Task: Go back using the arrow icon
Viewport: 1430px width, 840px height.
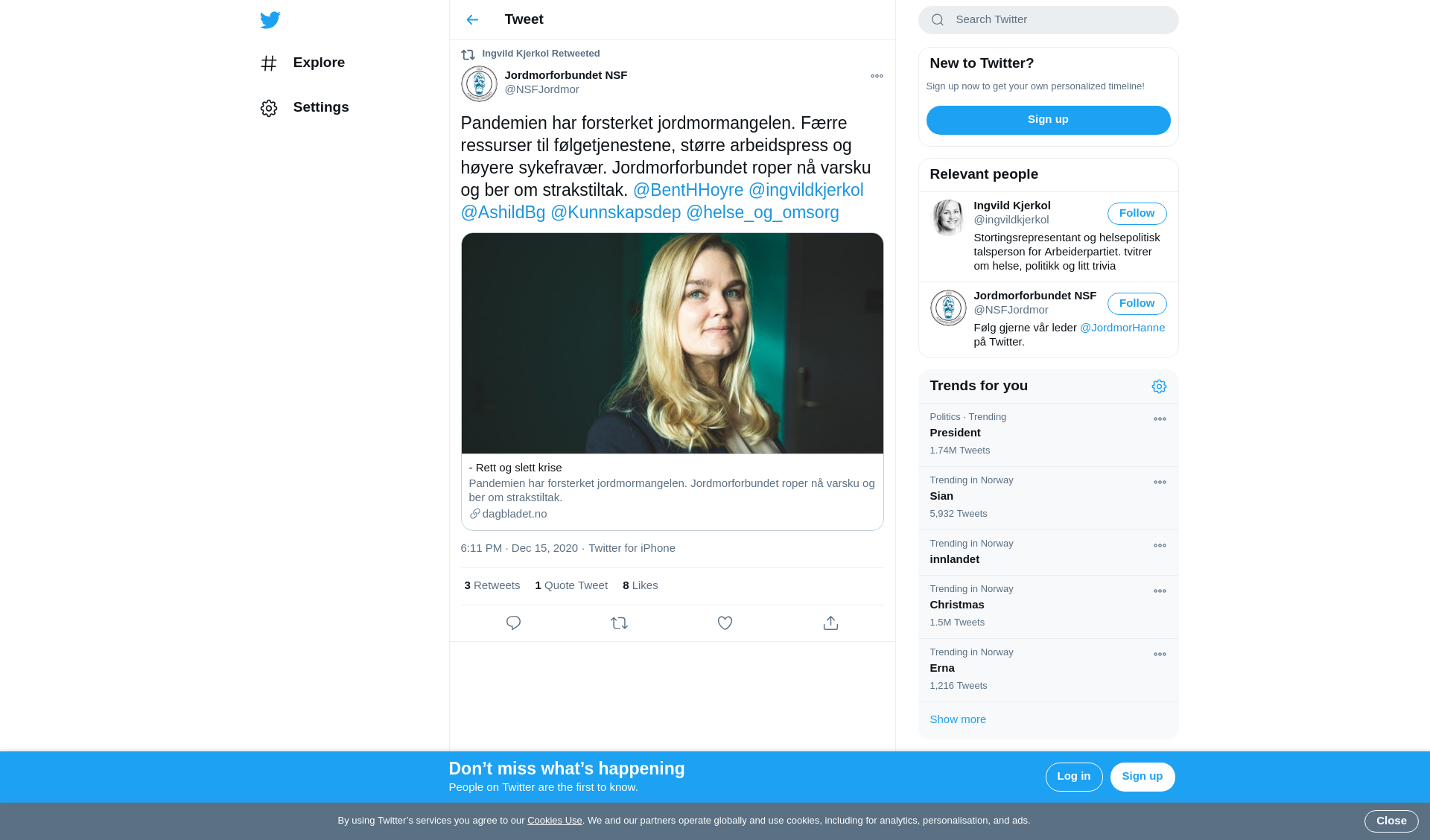Action: tap(472, 20)
